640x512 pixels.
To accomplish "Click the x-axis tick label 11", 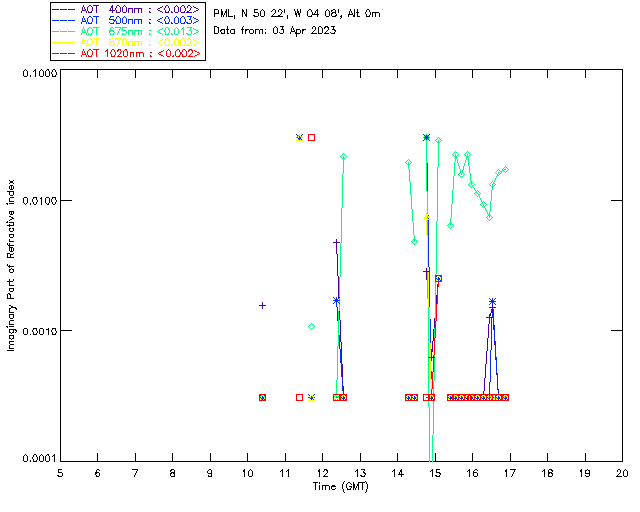I will tap(285, 473).
